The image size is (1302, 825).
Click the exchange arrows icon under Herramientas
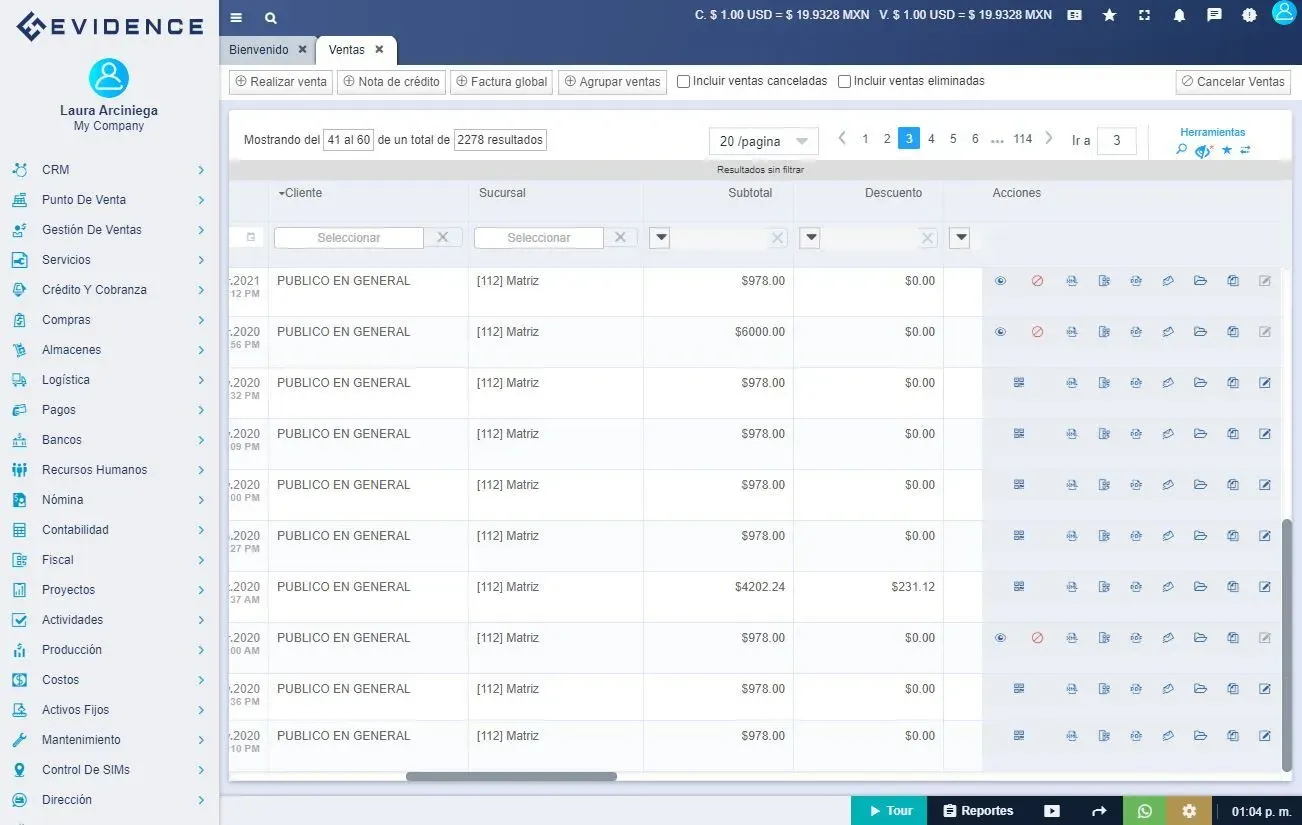coord(1246,150)
